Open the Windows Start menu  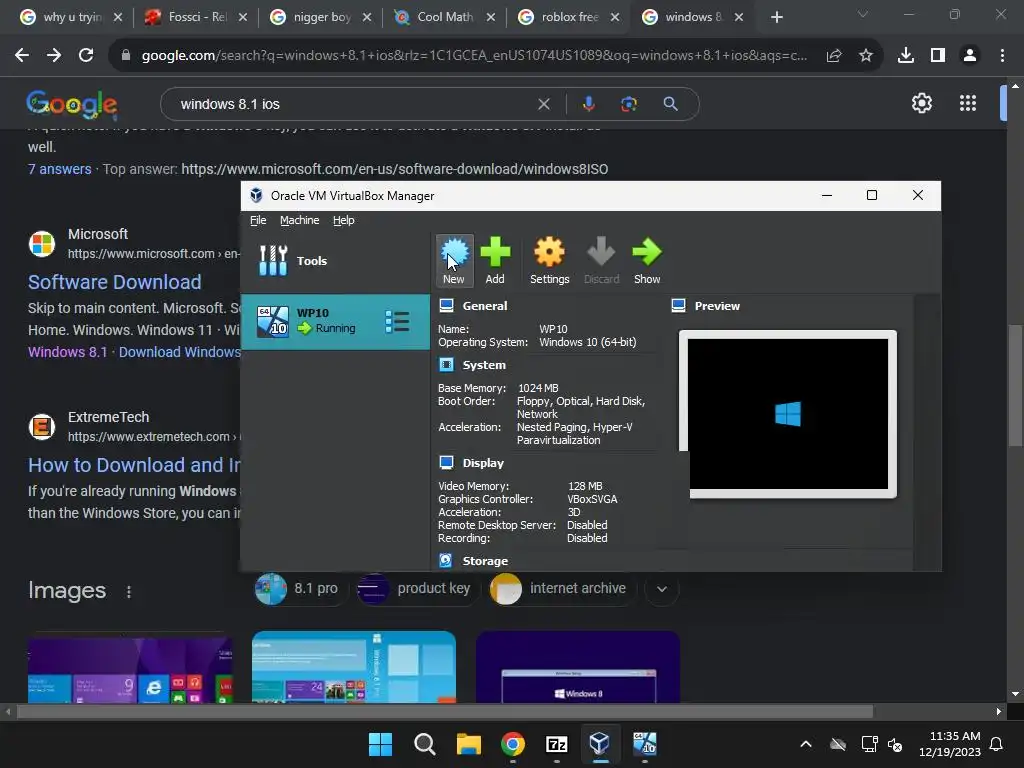click(x=380, y=744)
